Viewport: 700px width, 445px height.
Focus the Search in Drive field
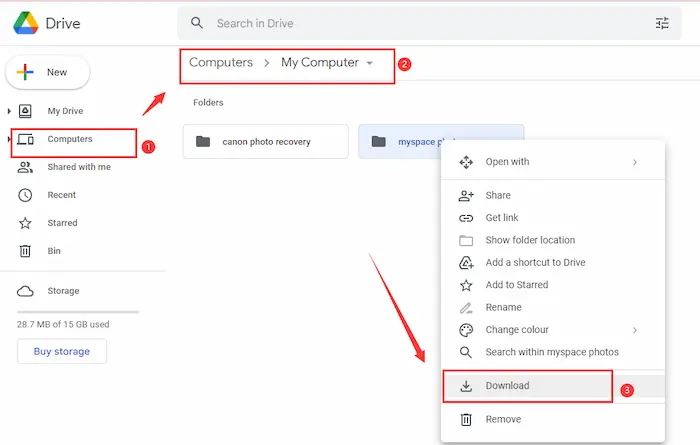coord(429,23)
